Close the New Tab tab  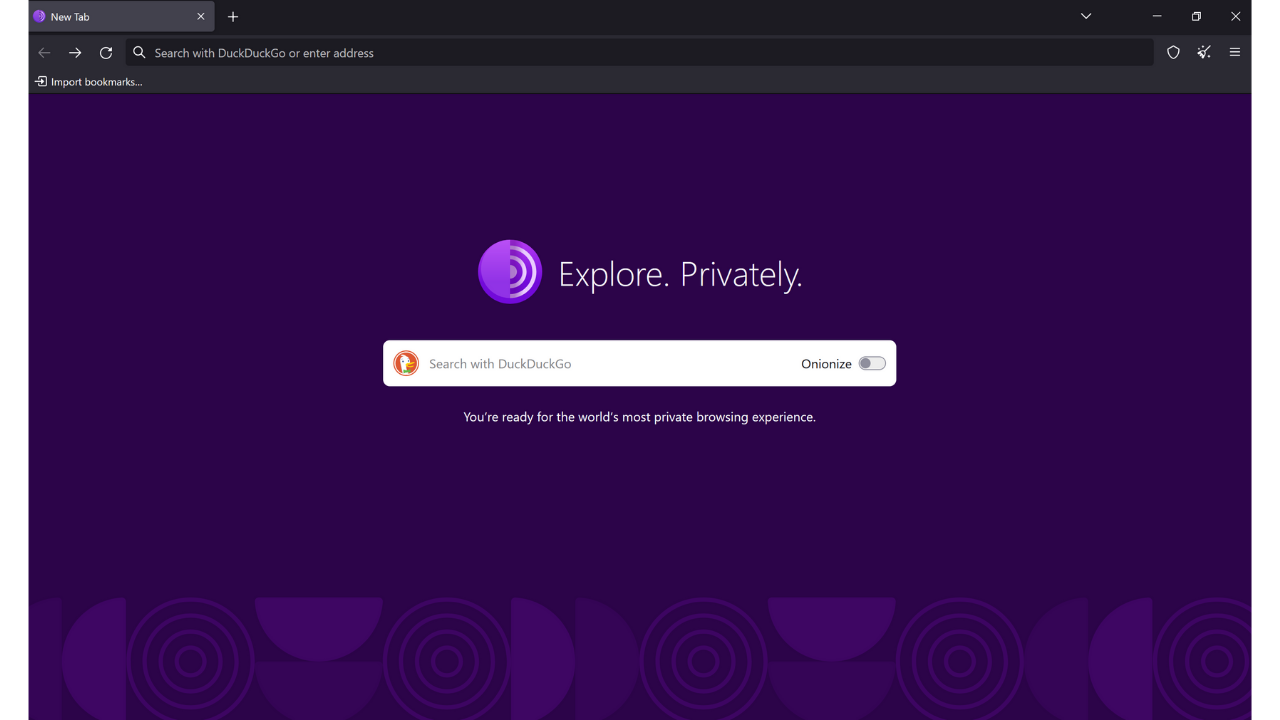200,16
